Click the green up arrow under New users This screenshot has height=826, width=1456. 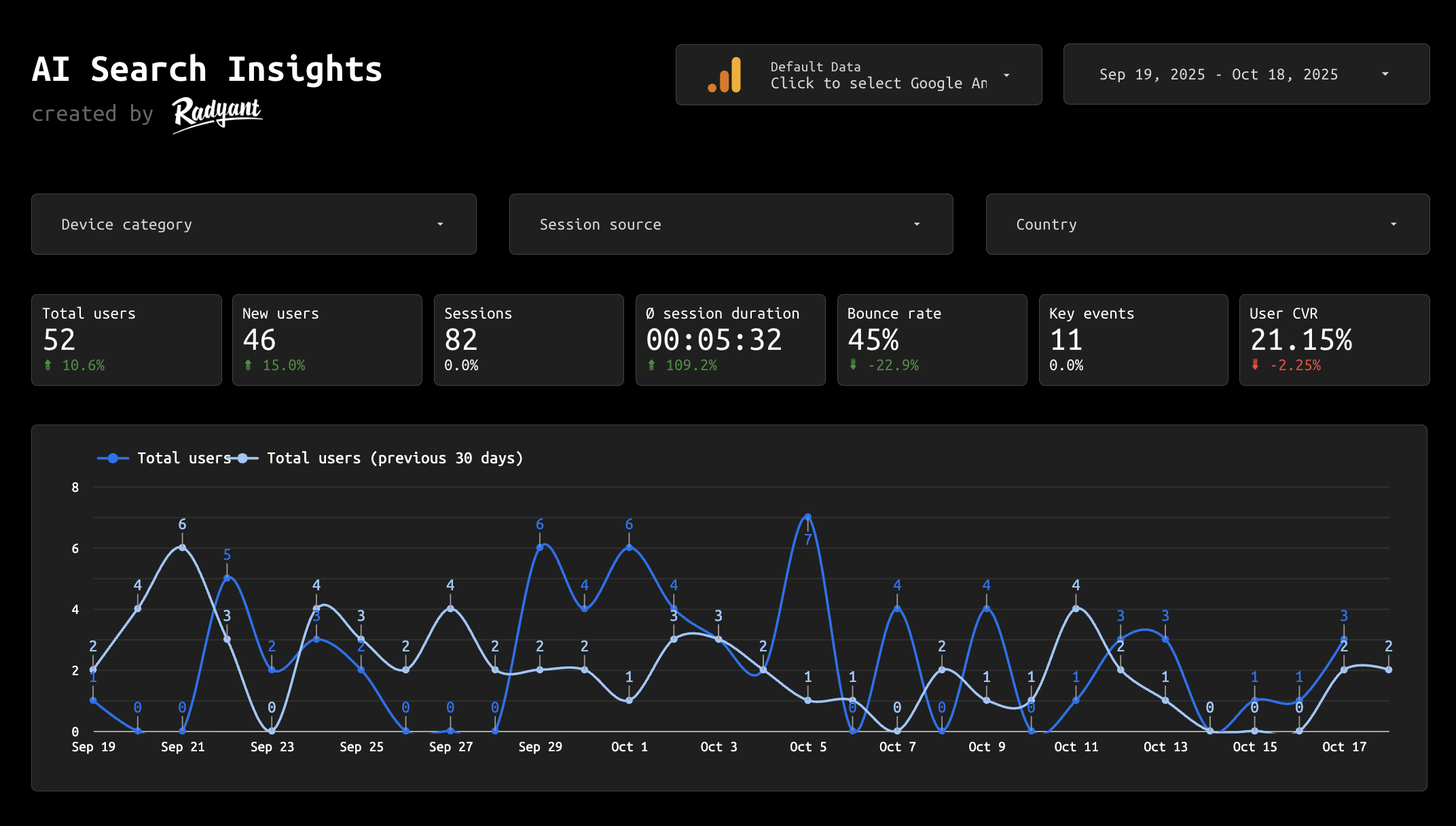248,365
